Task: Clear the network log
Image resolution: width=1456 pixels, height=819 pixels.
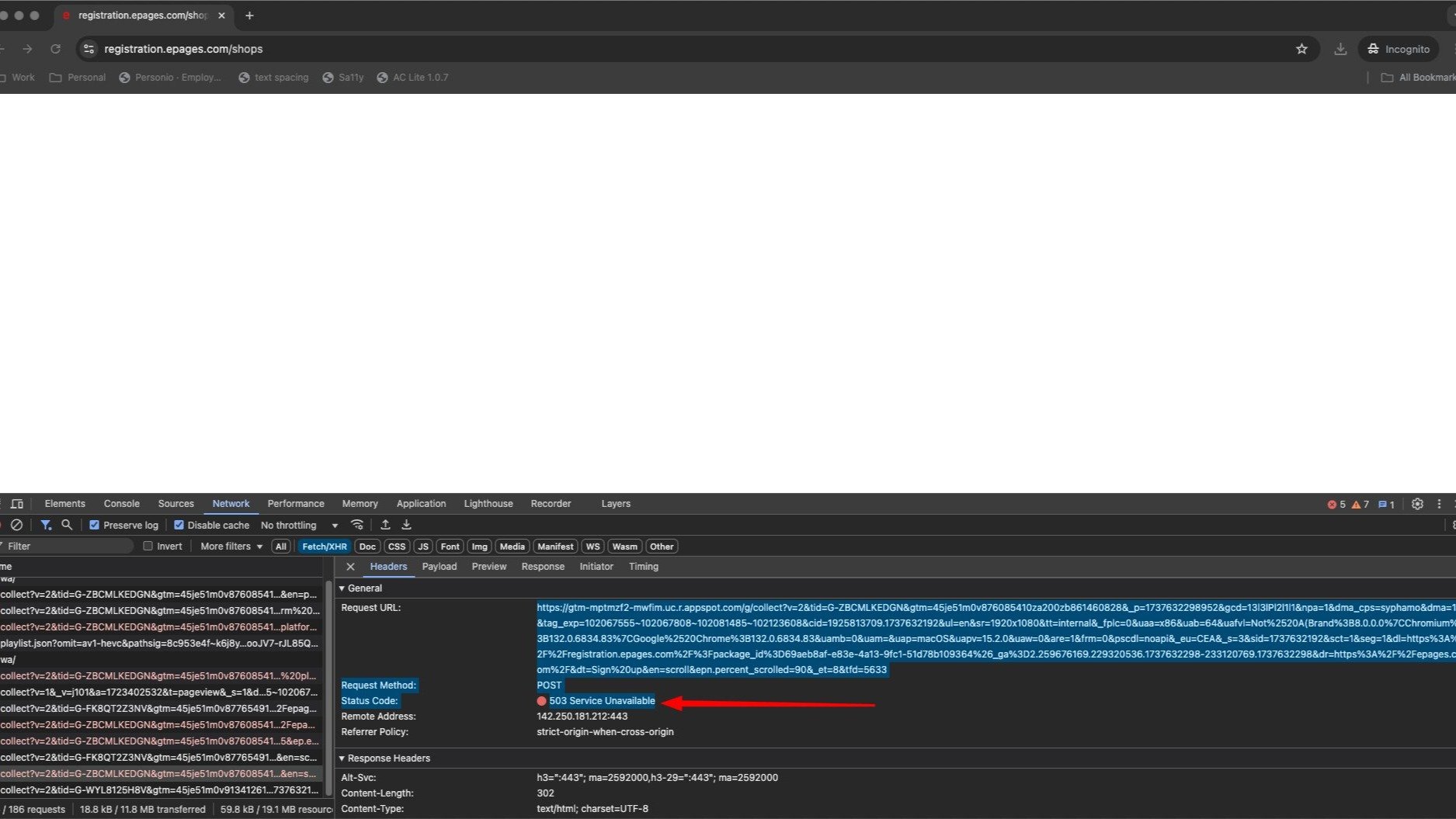Action: point(16,526)
